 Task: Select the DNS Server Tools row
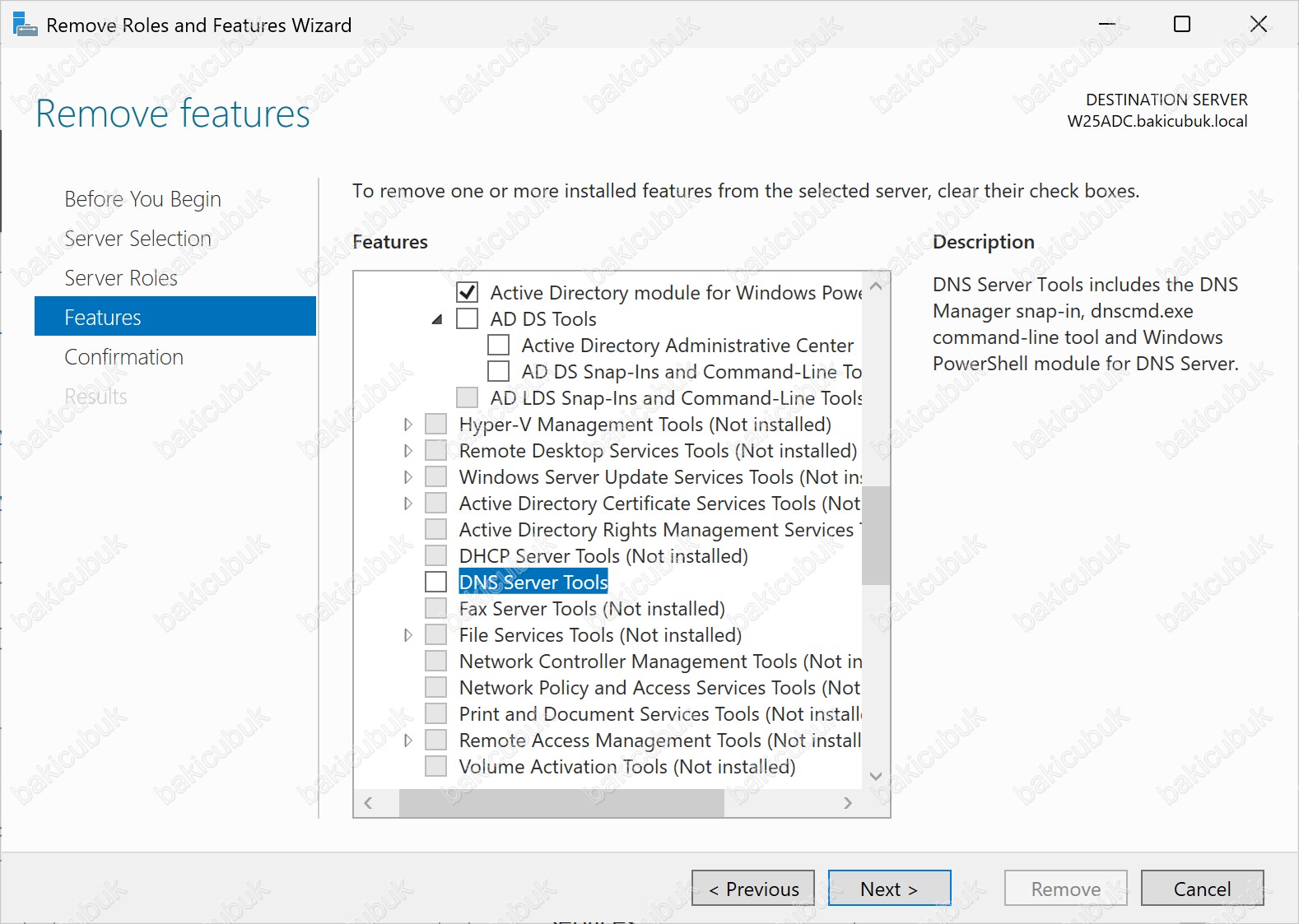point(533,582)
